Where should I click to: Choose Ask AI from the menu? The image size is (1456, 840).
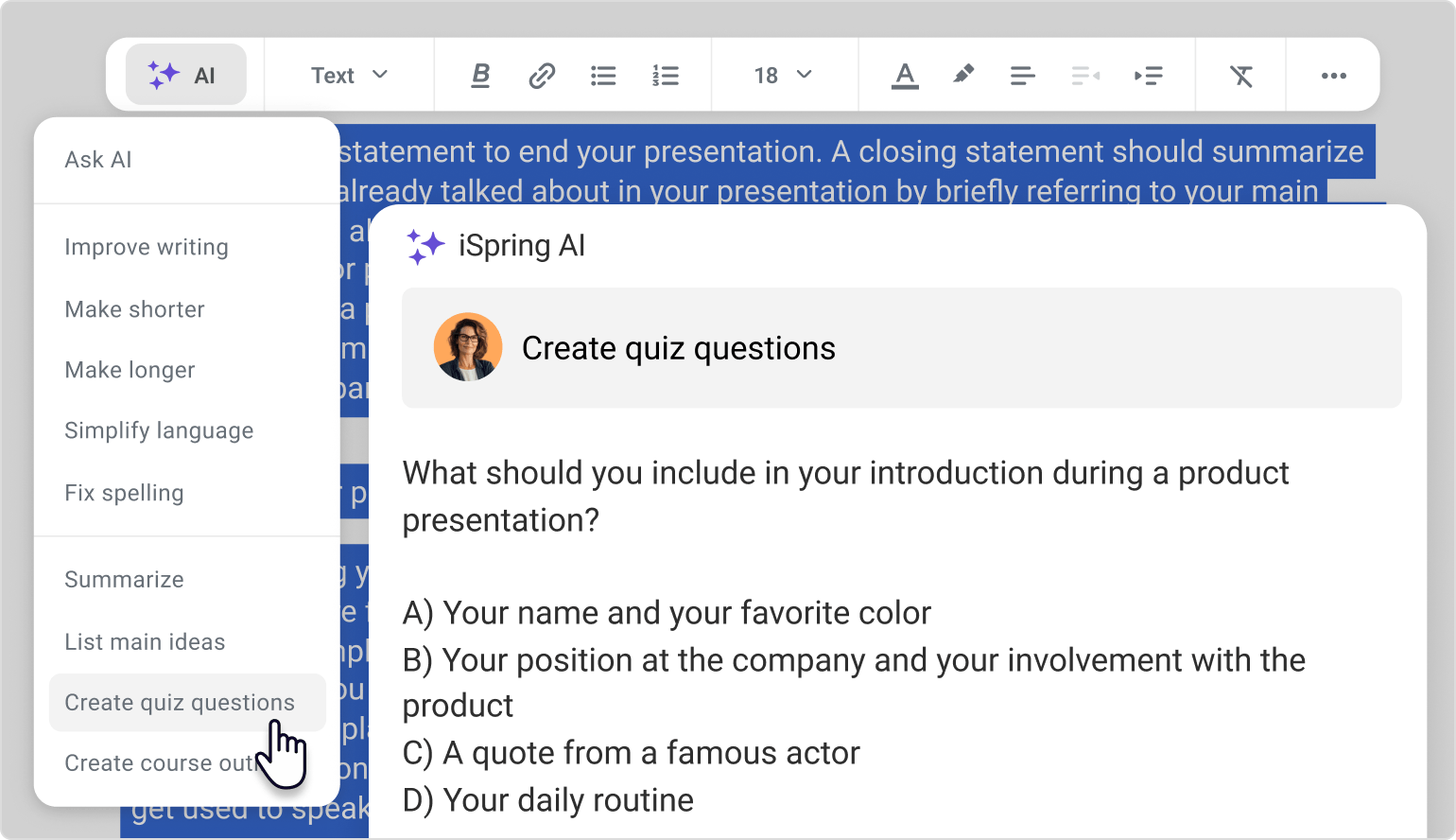98,160
